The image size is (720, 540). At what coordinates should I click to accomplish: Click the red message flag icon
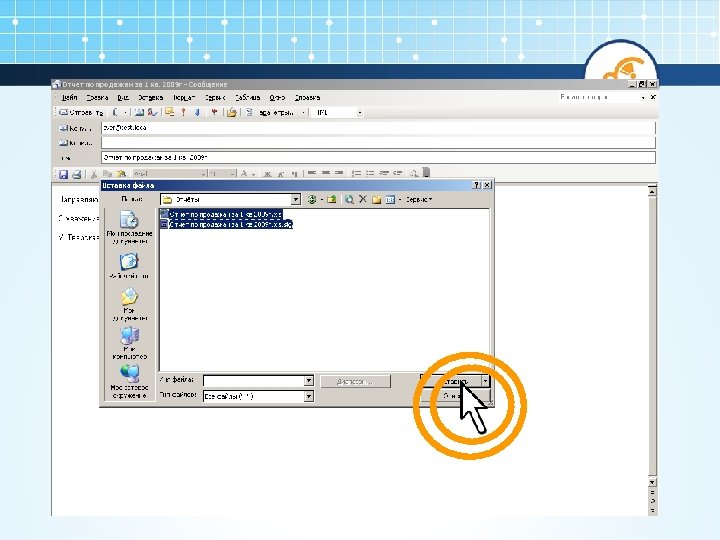pyautogui.click(x=214, y=112)
